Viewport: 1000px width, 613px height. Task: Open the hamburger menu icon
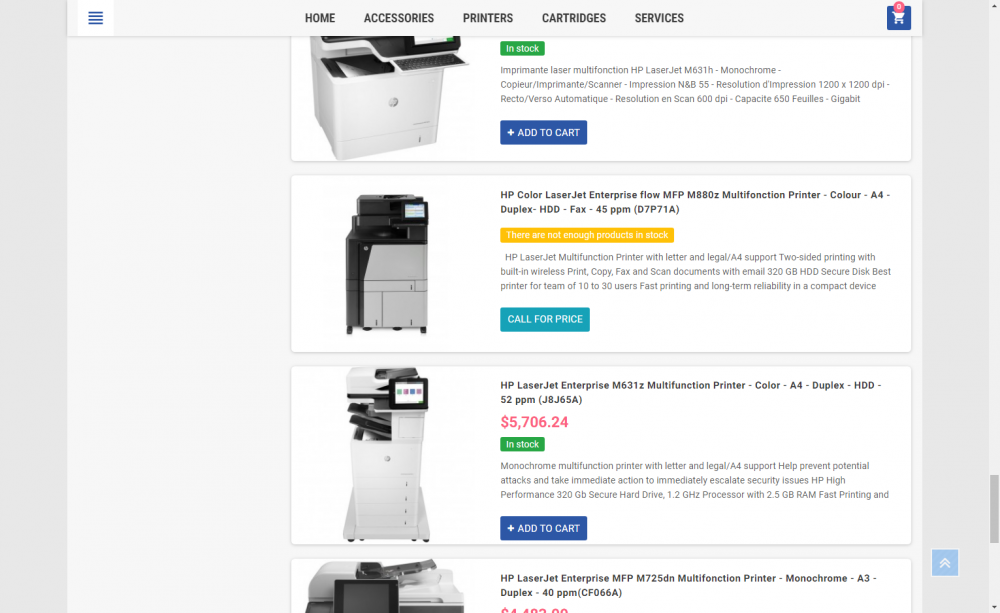coord(95,18)
